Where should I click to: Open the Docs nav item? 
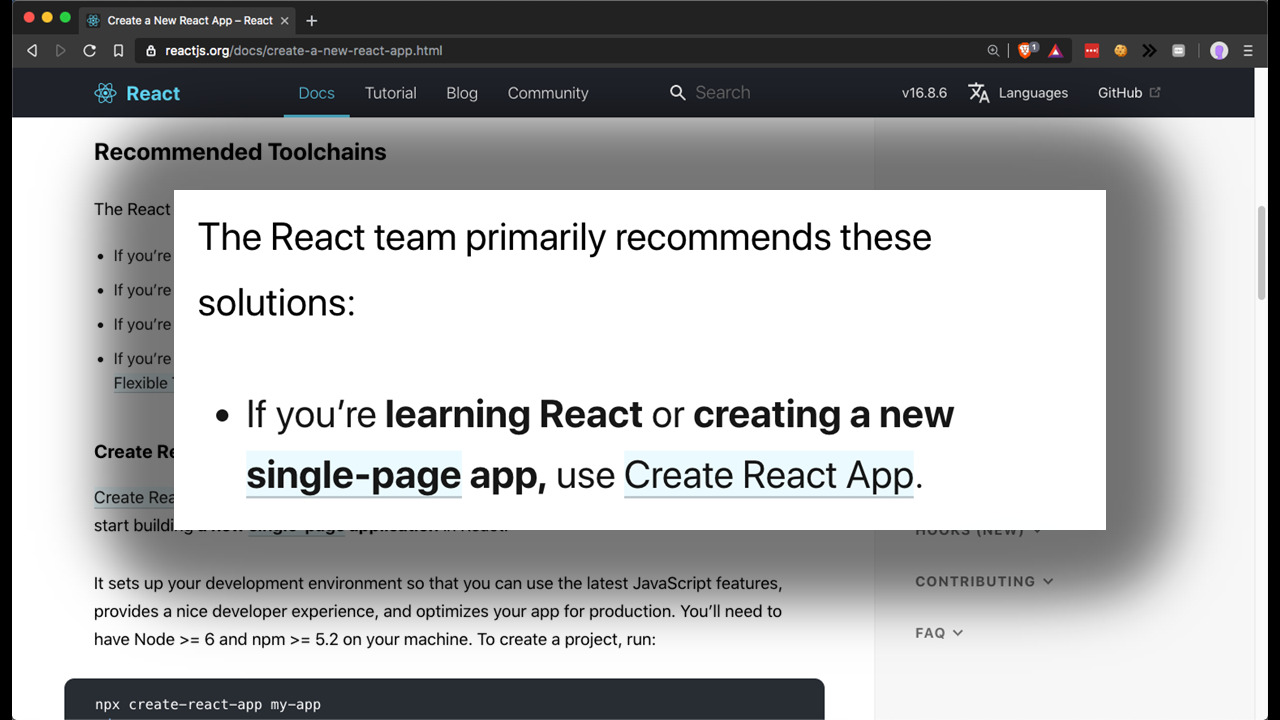click(x=316, y=93)
